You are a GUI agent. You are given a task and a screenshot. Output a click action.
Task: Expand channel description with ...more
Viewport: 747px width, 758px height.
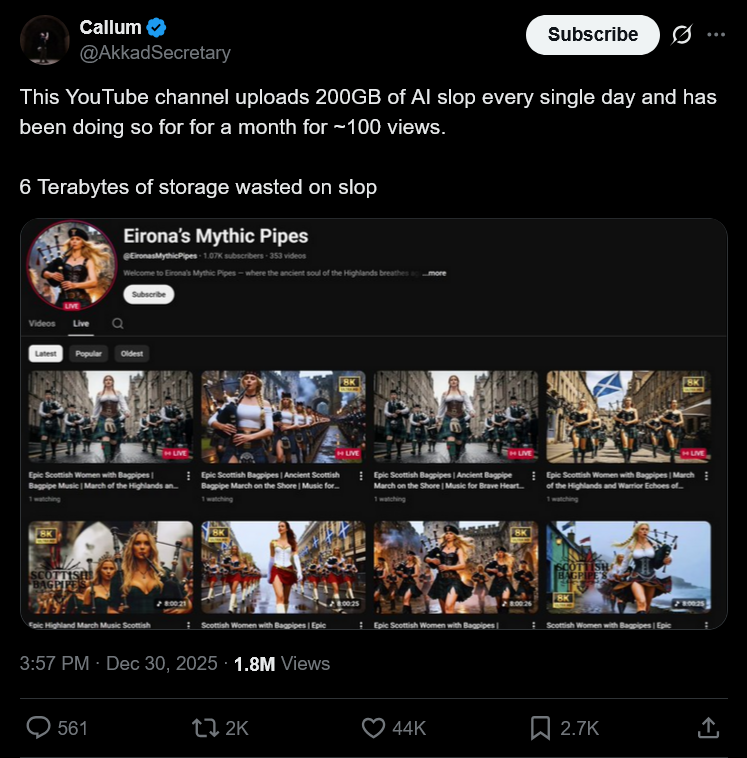click(x=434, y=273)
